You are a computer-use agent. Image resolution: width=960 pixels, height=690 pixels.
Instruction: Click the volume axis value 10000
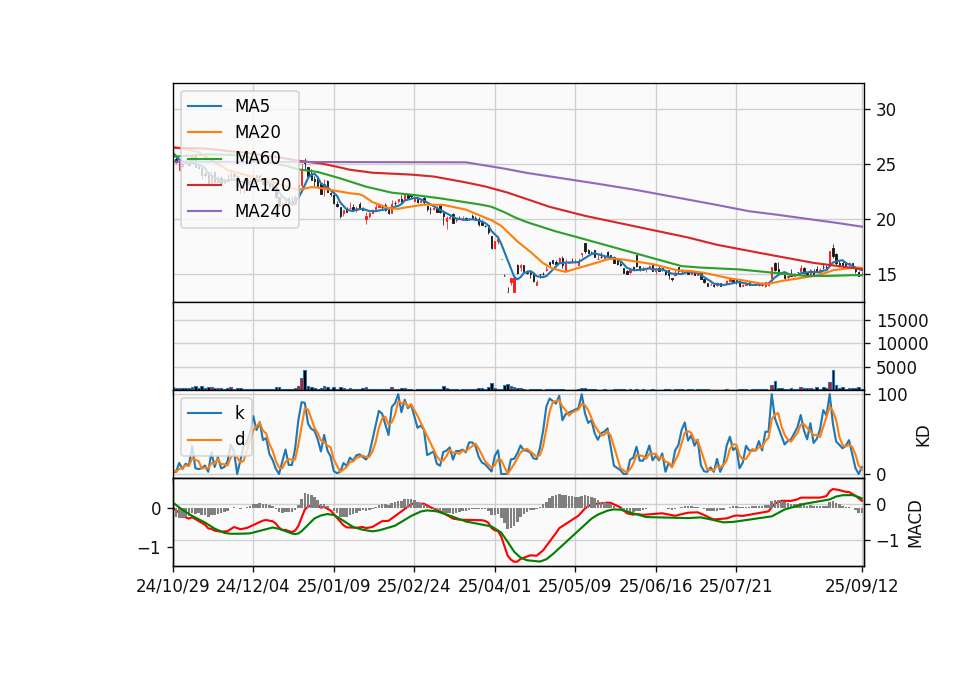[902, 344]
